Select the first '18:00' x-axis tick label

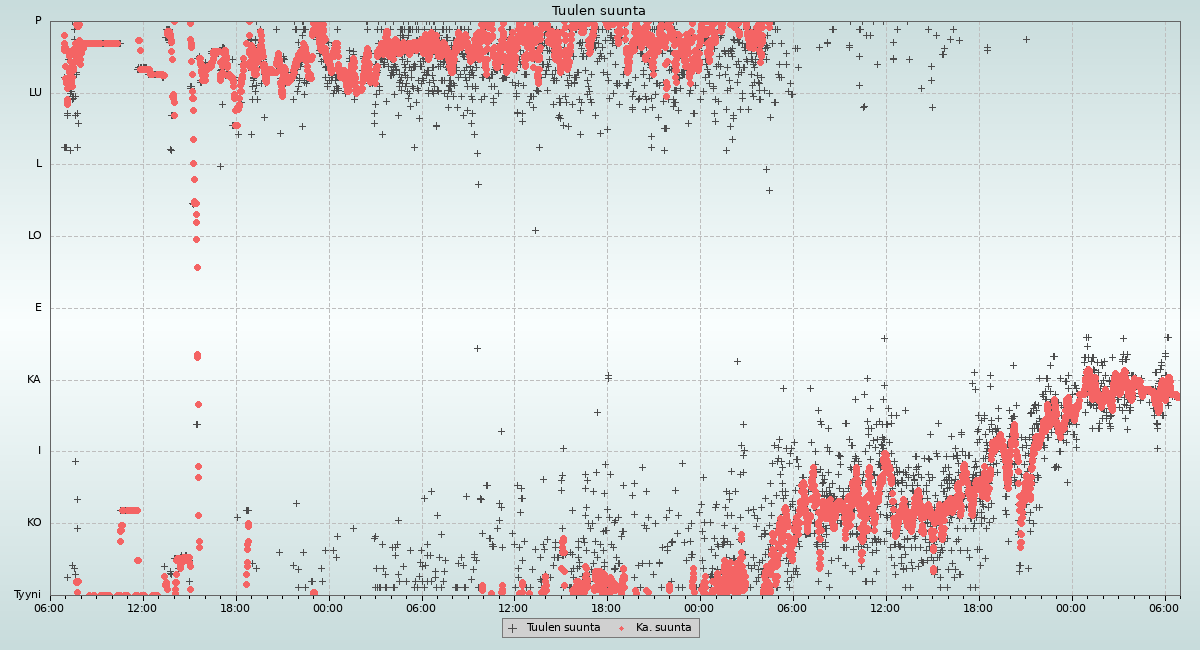click(235, 608)
